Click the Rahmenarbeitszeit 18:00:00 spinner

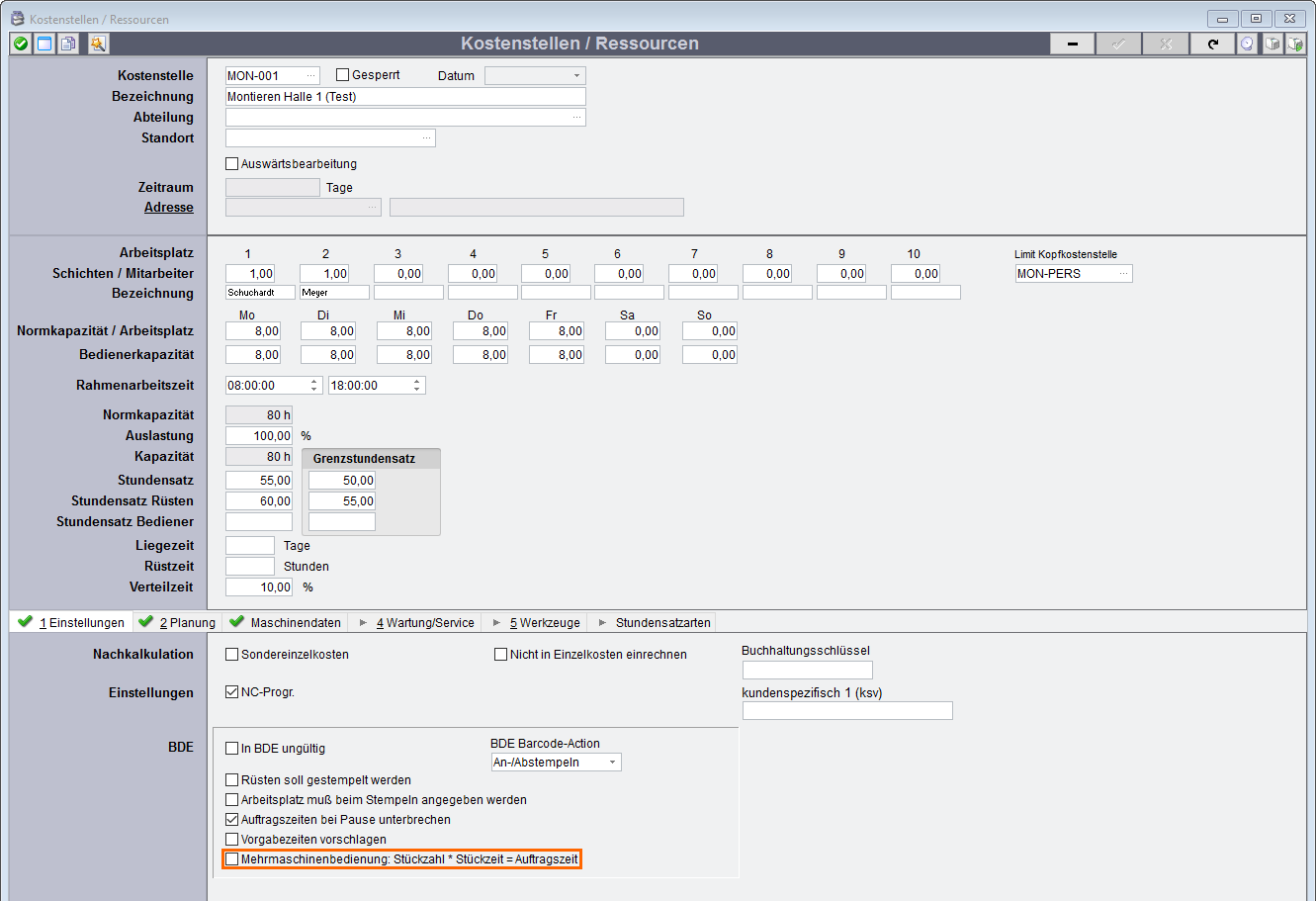418,385
